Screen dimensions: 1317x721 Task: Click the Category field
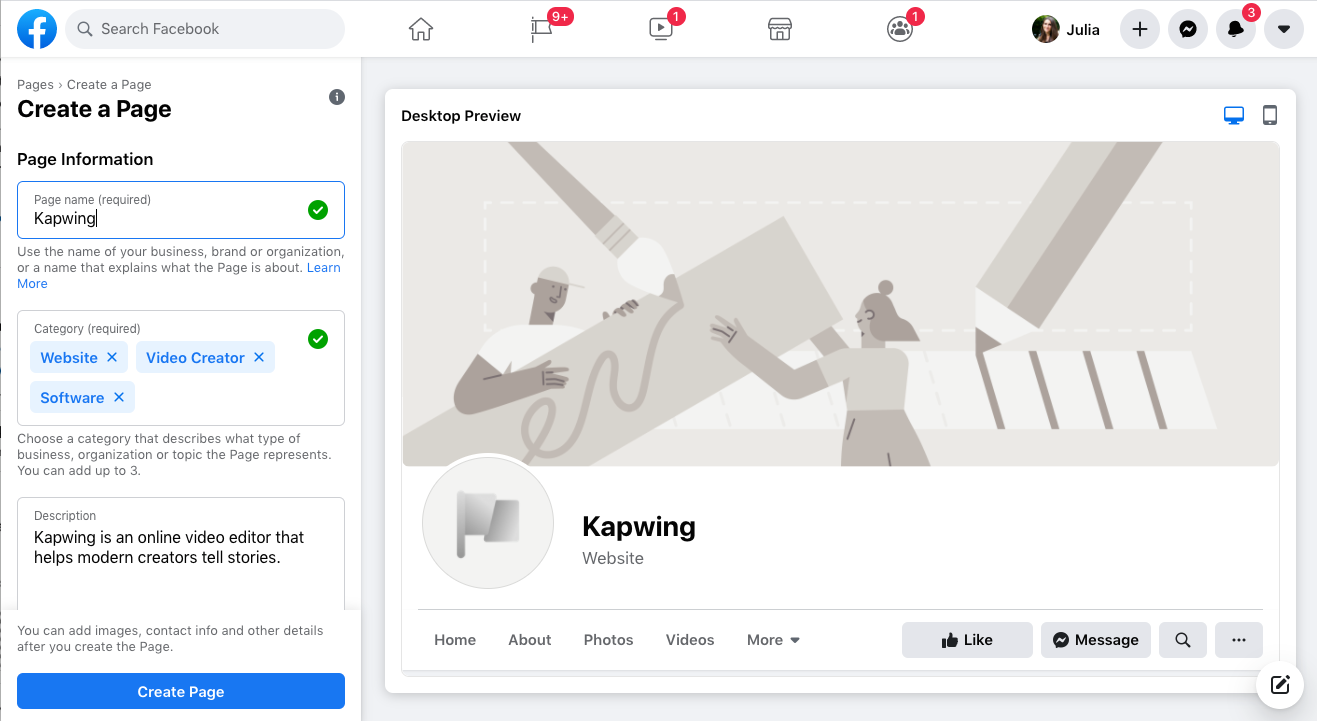pyautogui.click(x=181, y=368)
